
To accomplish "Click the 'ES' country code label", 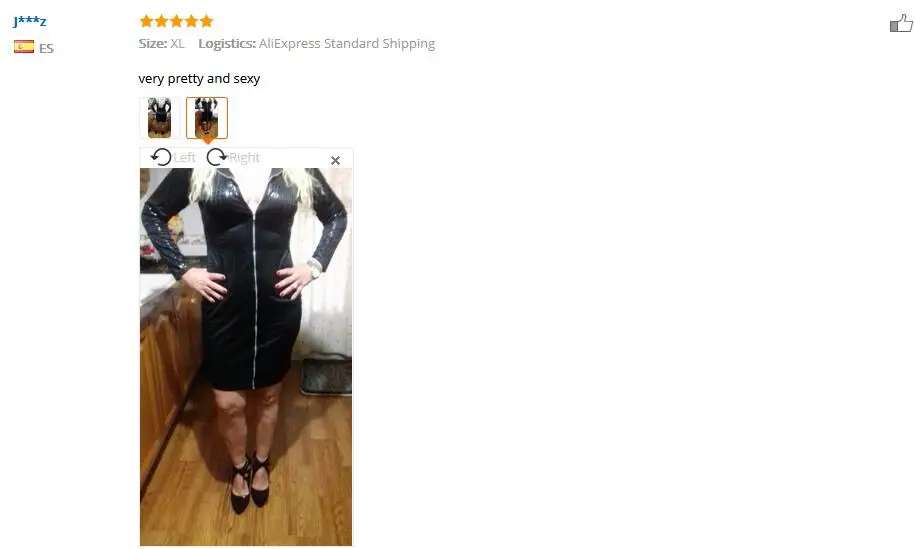I will [47, 48].
